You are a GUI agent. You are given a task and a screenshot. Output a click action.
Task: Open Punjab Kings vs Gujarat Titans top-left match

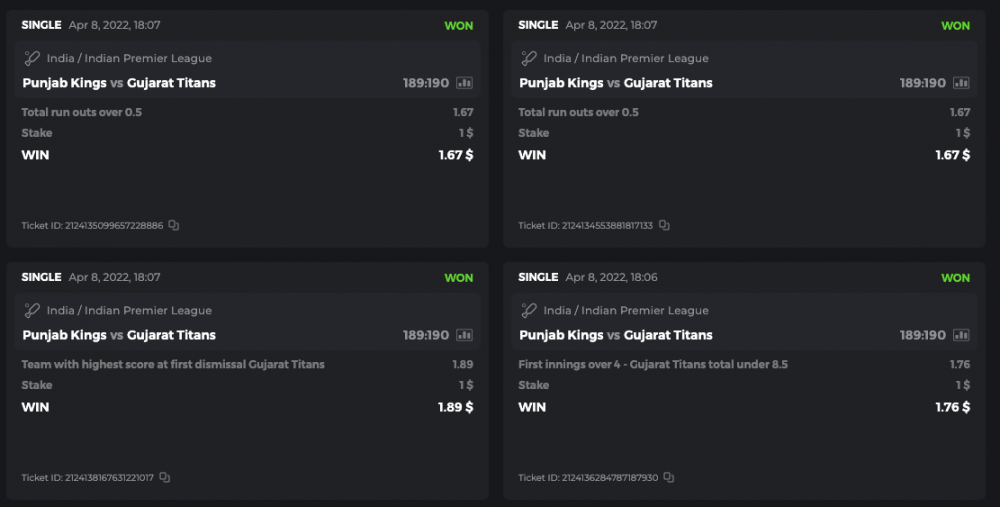pyautogui.click(x=119, y=83)
